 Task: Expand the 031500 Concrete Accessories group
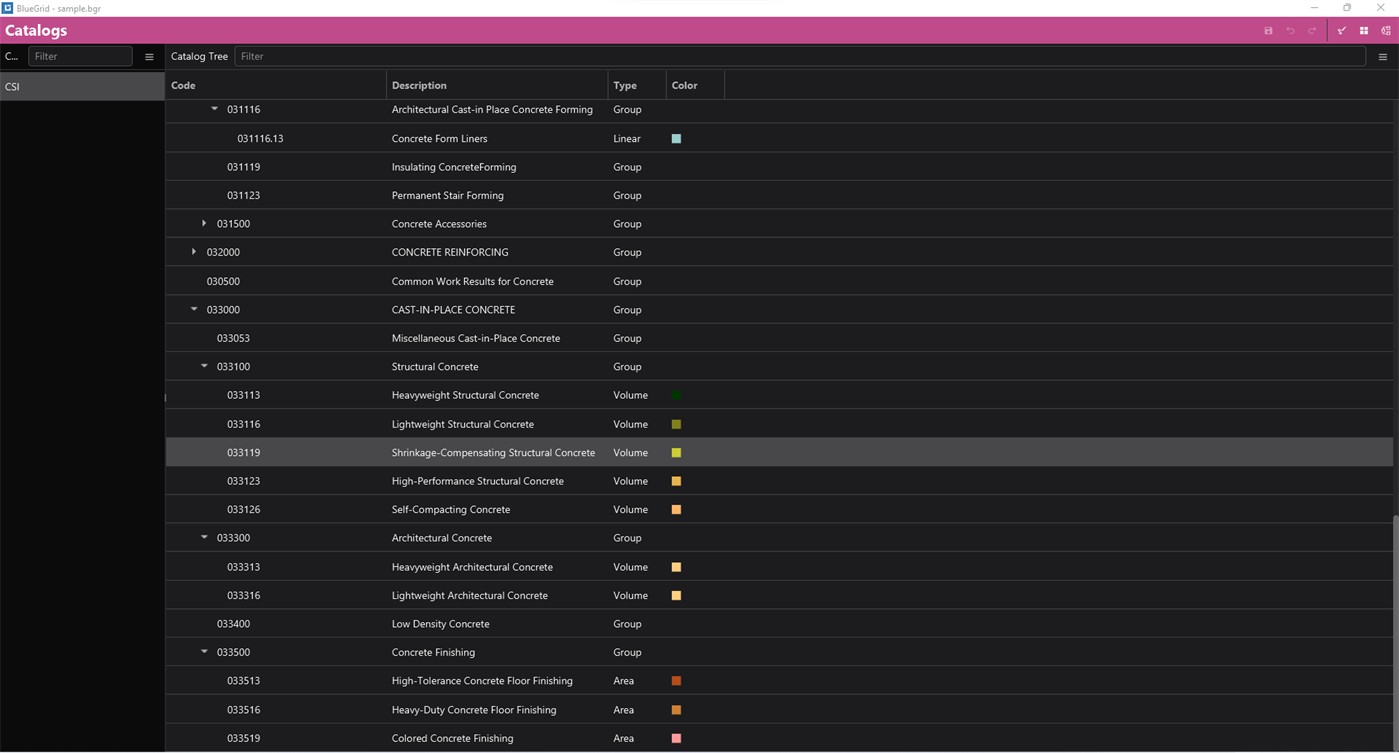[x=204, y=223]
